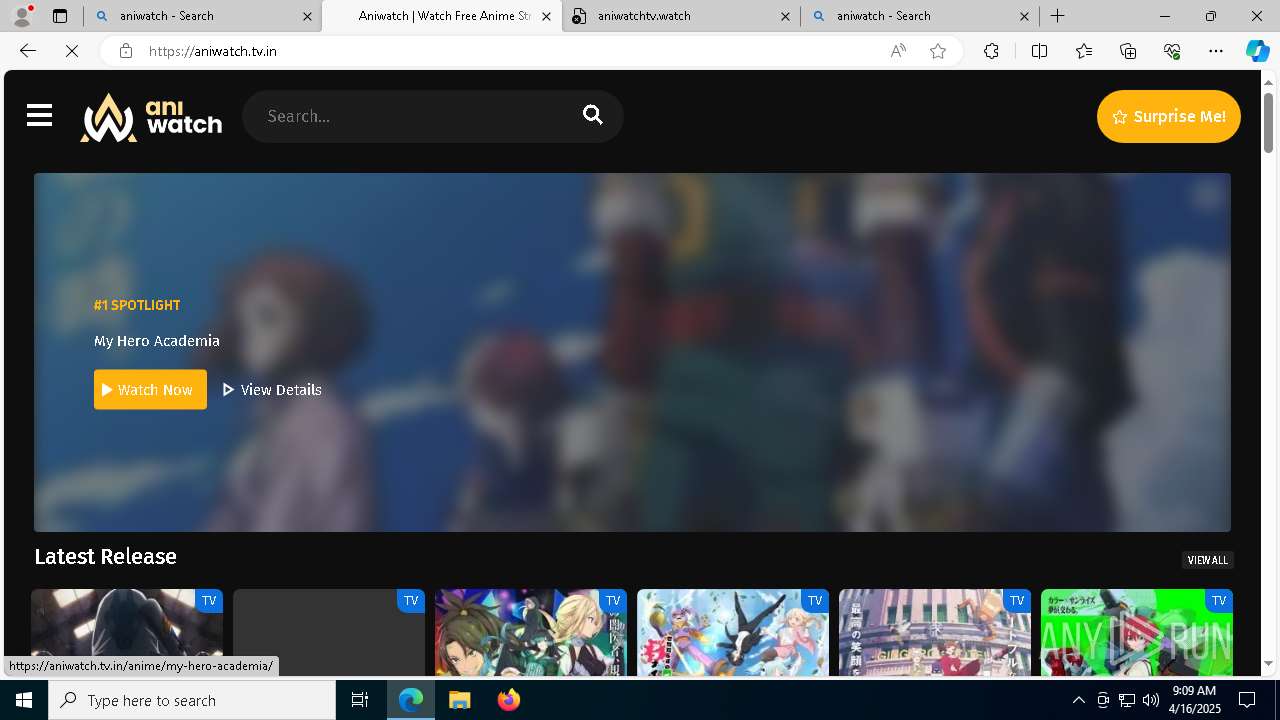The height and width of the screenshot is (720, 1280).
Task: Click the scrollbar down arrow
Action: coord(1268,663)
